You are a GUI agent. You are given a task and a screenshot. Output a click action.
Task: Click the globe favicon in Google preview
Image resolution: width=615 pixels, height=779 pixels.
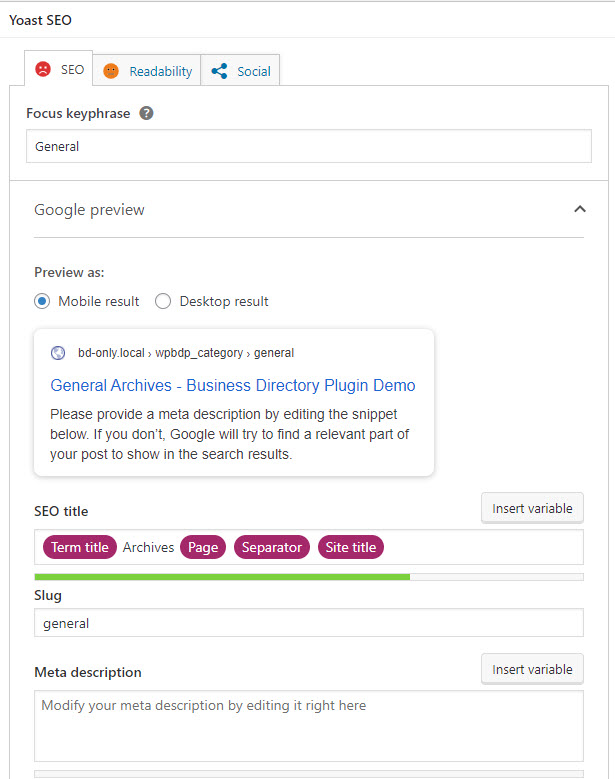click(x=58, y=353)
